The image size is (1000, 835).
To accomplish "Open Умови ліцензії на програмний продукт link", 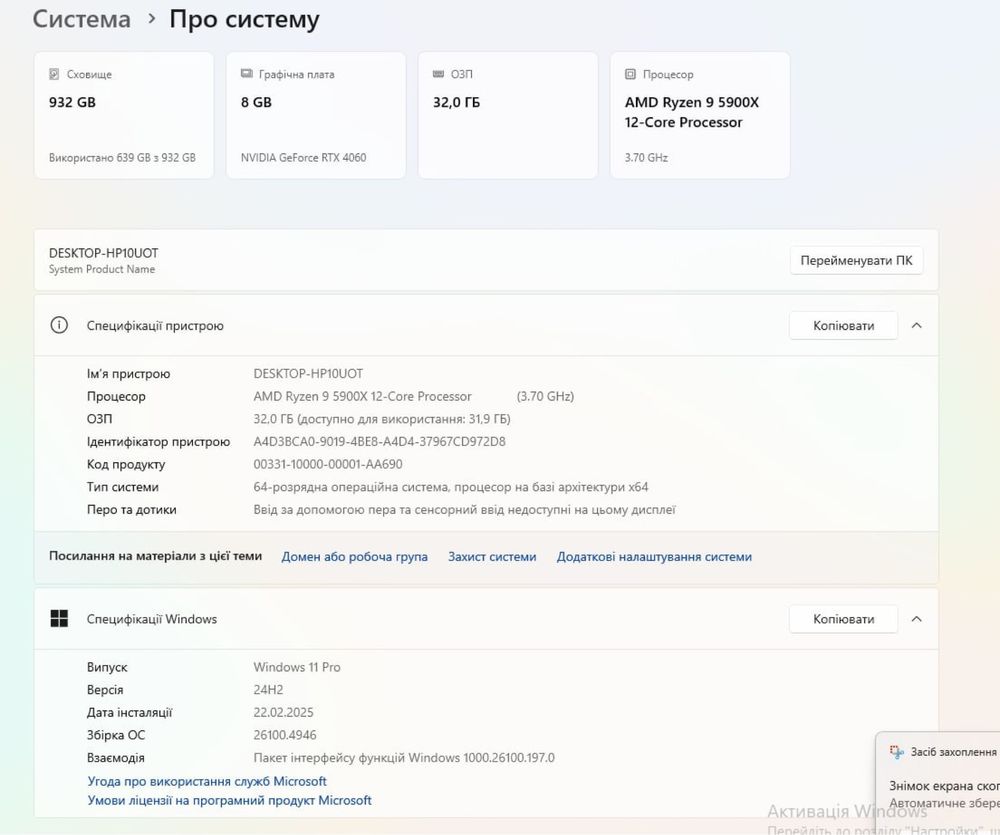I will pos(229,800).
